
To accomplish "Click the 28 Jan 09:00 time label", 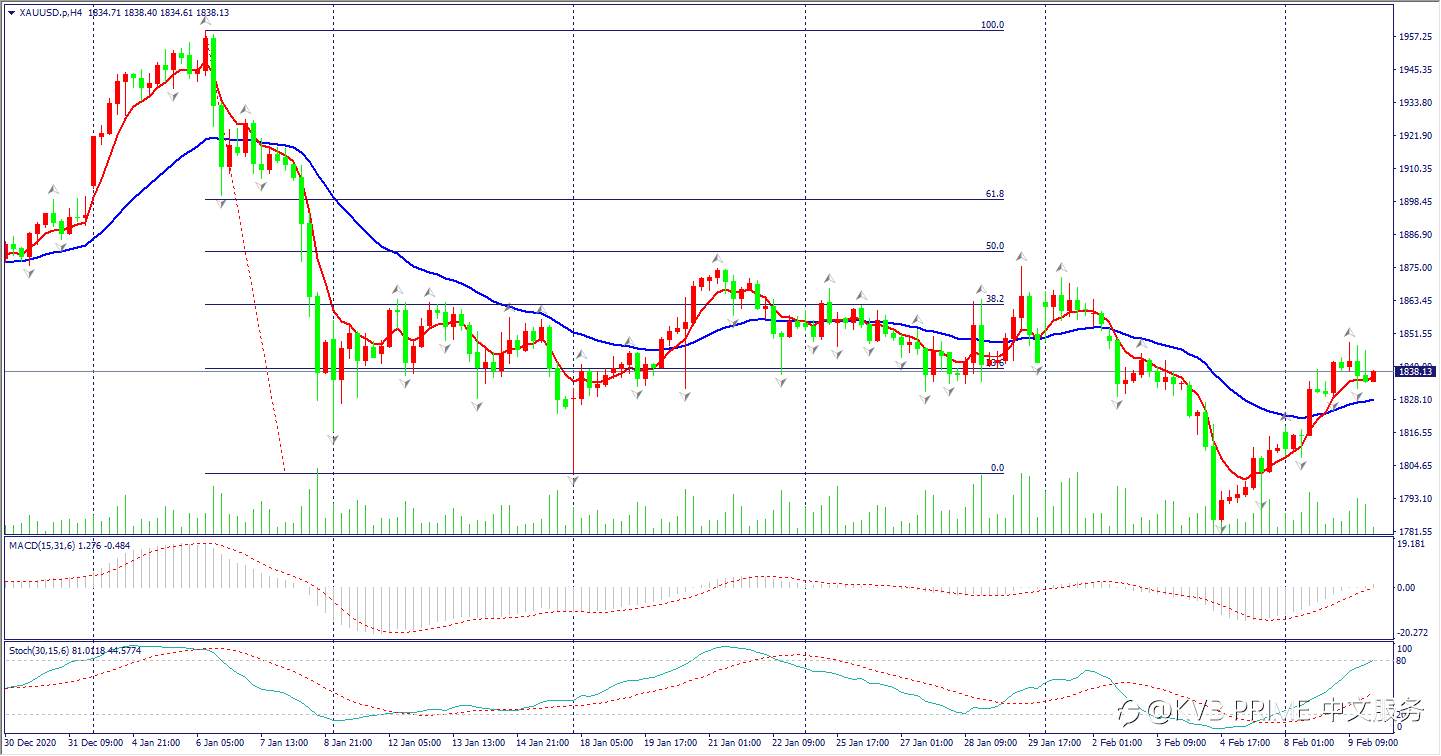I will click(990, 744).
